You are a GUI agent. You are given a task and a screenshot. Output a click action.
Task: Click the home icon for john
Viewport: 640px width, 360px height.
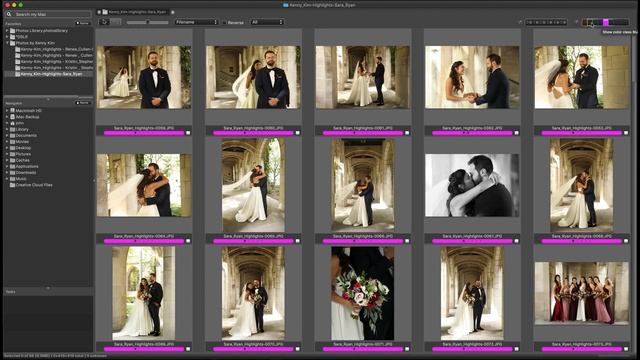pyautogui.click(x=13, y=123)
